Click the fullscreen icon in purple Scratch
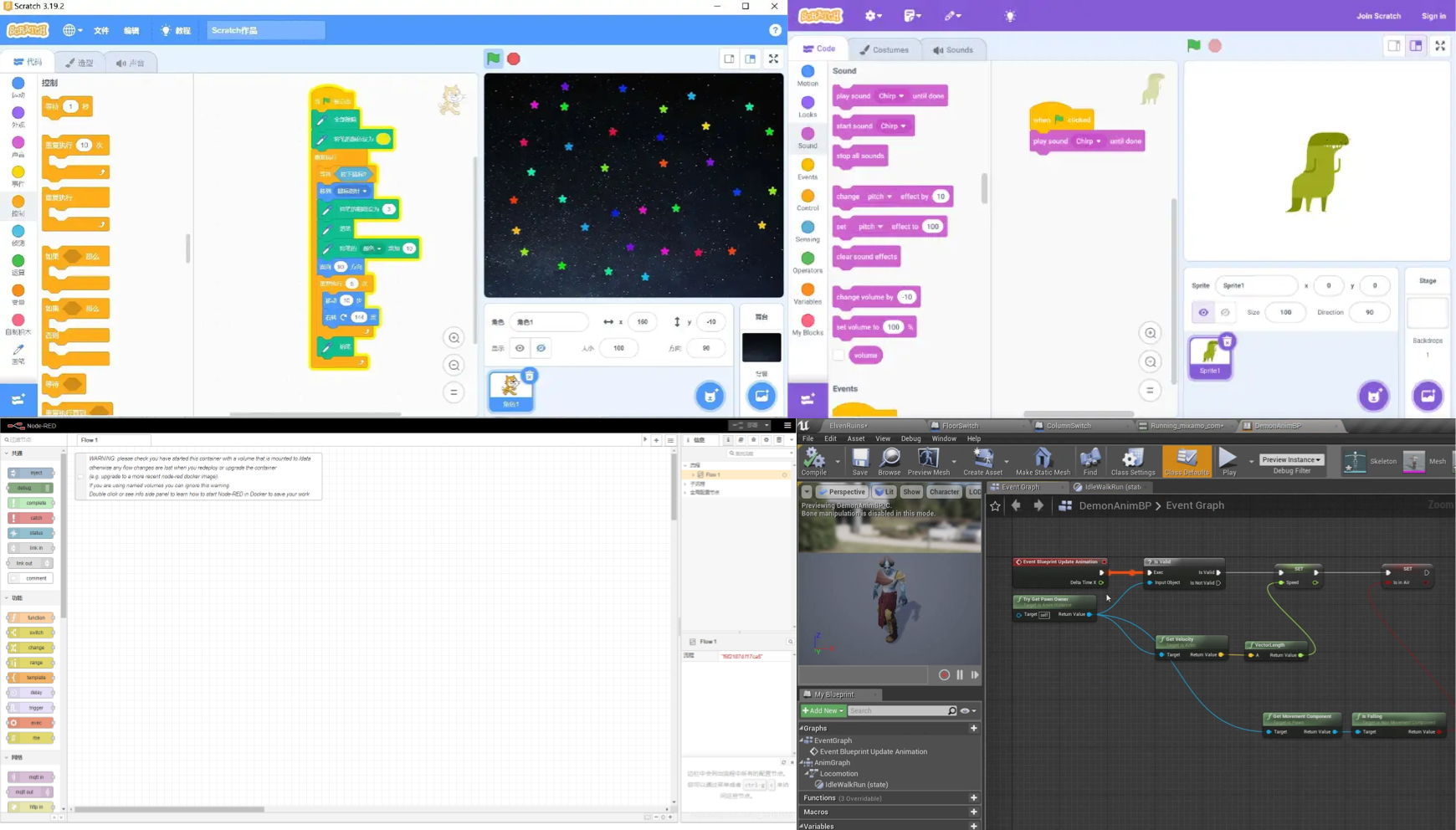The height and width of the screenshot is (830, 1456). pyautogui.click(x=1440, y=46)
